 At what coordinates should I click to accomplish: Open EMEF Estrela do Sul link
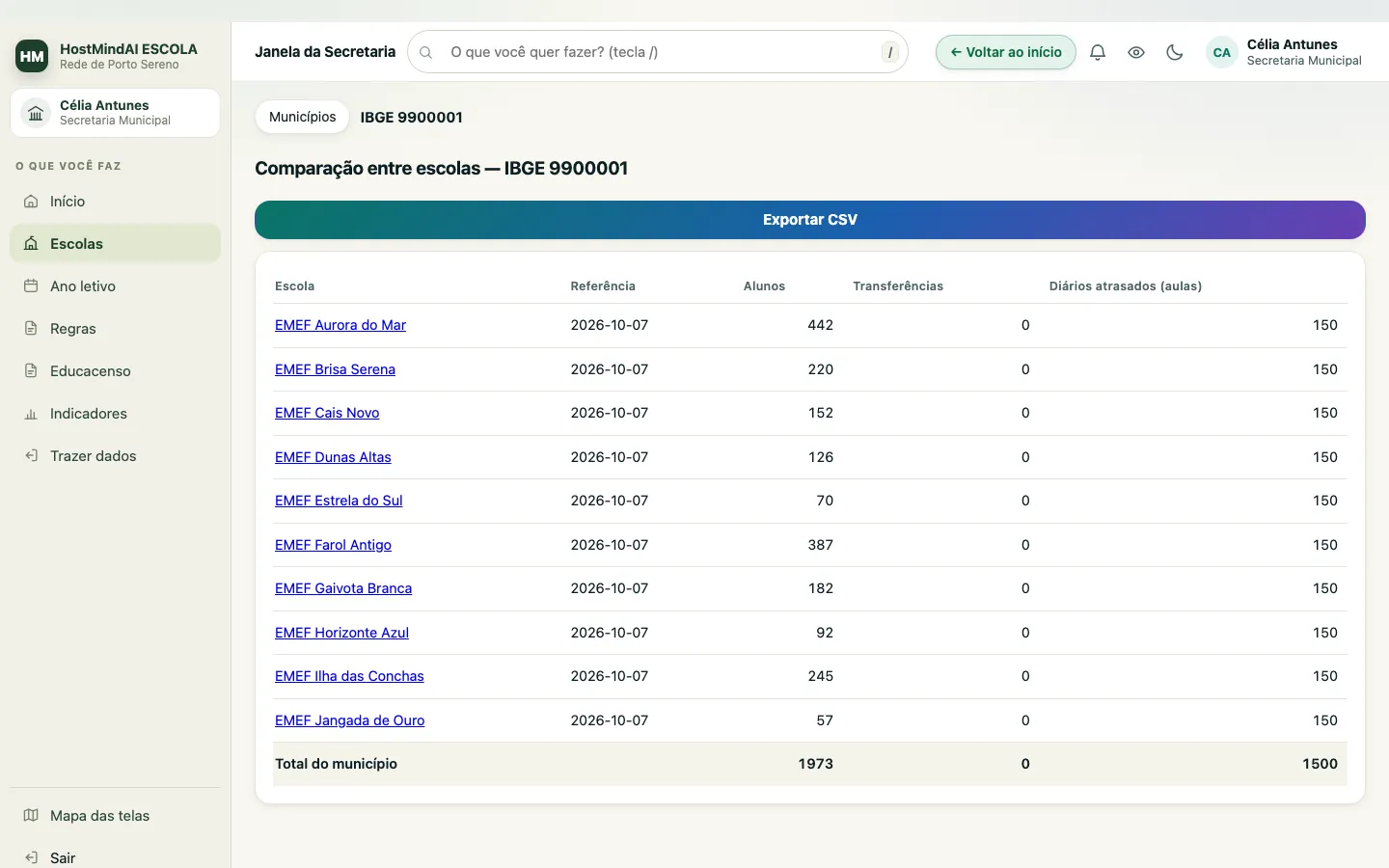[339, 501]
